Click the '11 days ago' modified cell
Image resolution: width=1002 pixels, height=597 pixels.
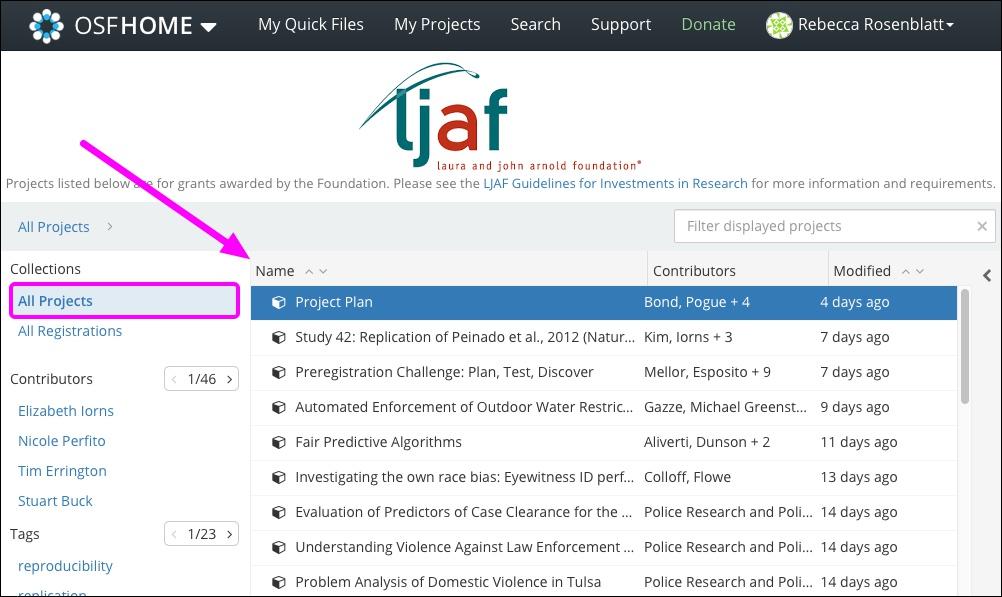pos(859,442)
